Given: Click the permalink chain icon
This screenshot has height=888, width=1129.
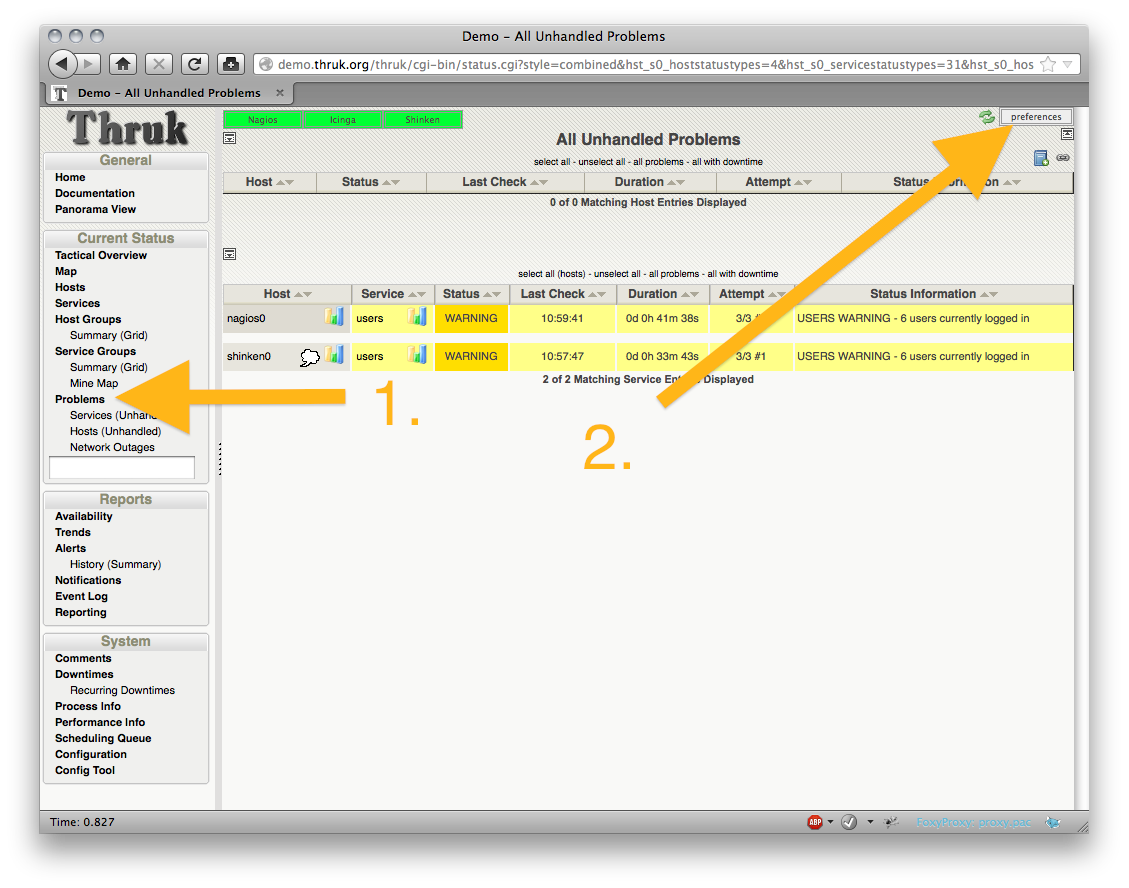Looking at the screenshot, I should [x=1063, y=158].
